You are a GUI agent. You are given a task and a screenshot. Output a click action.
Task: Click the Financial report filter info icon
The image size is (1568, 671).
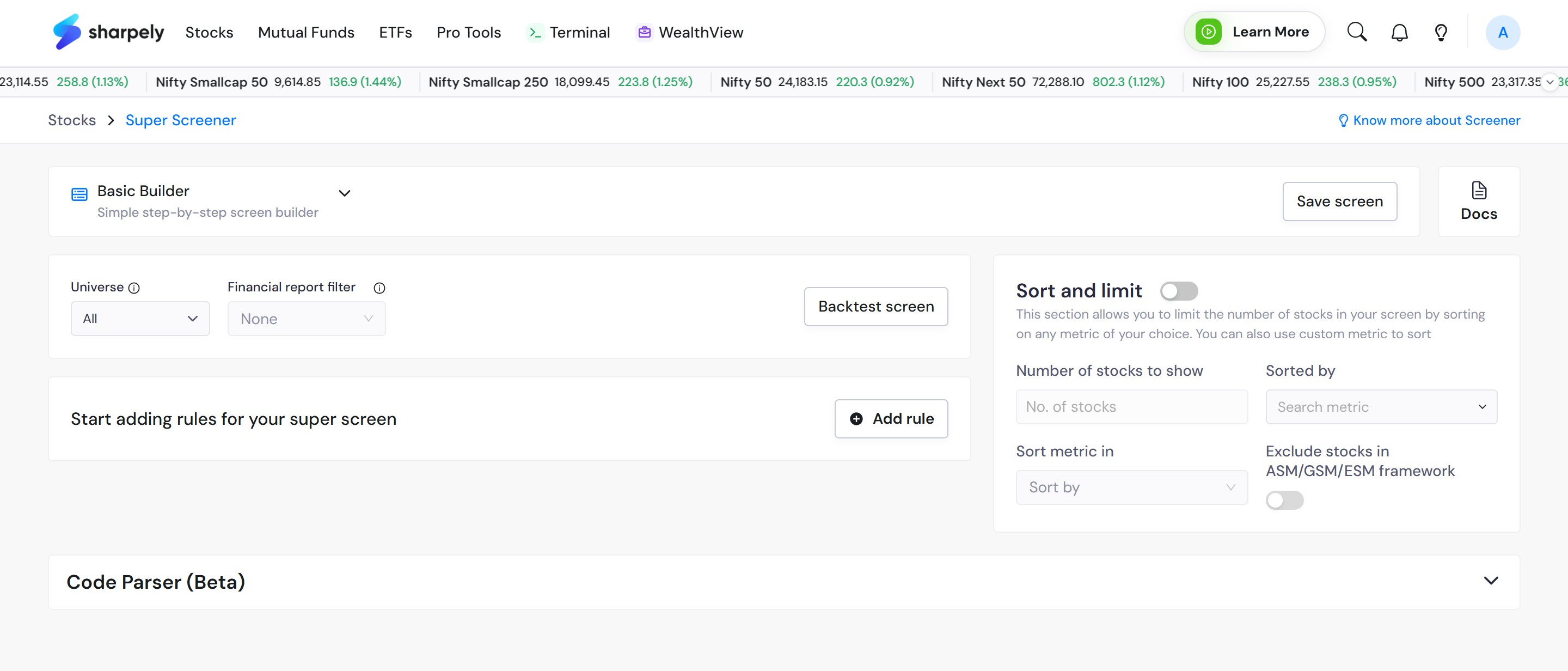tap(379, 288)
